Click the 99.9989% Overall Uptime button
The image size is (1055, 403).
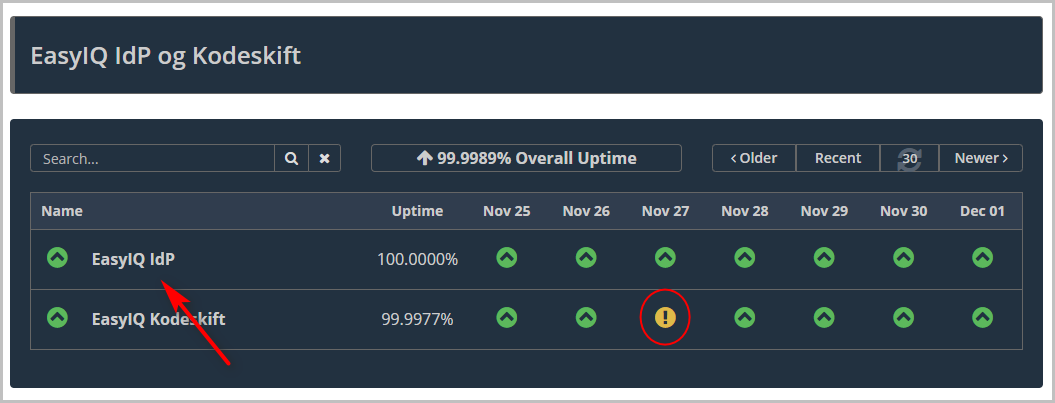[526, 158]
